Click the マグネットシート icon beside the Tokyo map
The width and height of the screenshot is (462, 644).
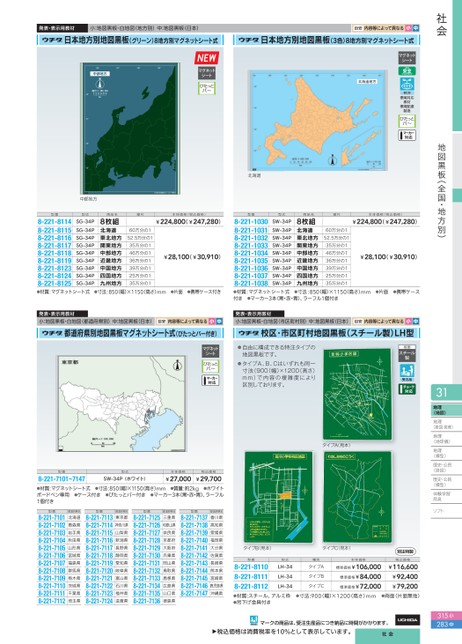click(x=210, y=351)
